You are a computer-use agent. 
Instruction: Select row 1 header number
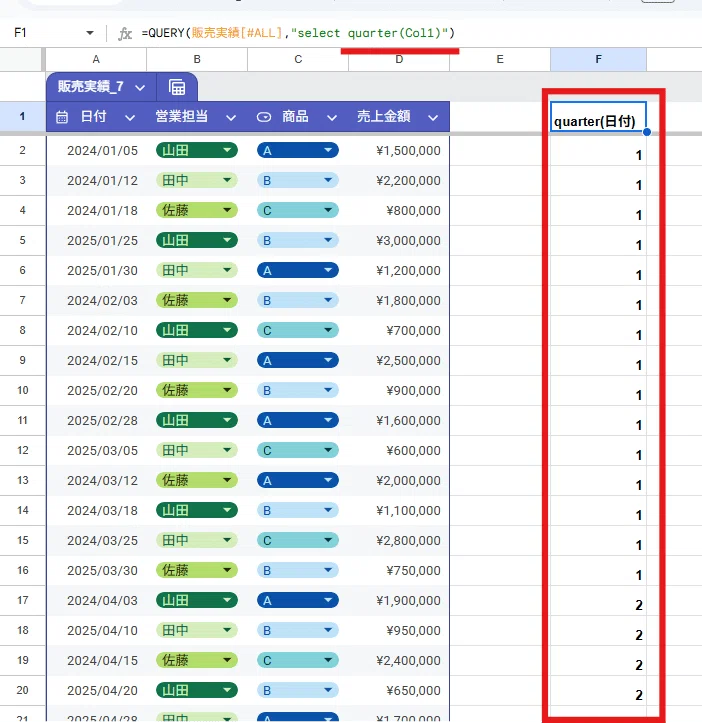22,116
